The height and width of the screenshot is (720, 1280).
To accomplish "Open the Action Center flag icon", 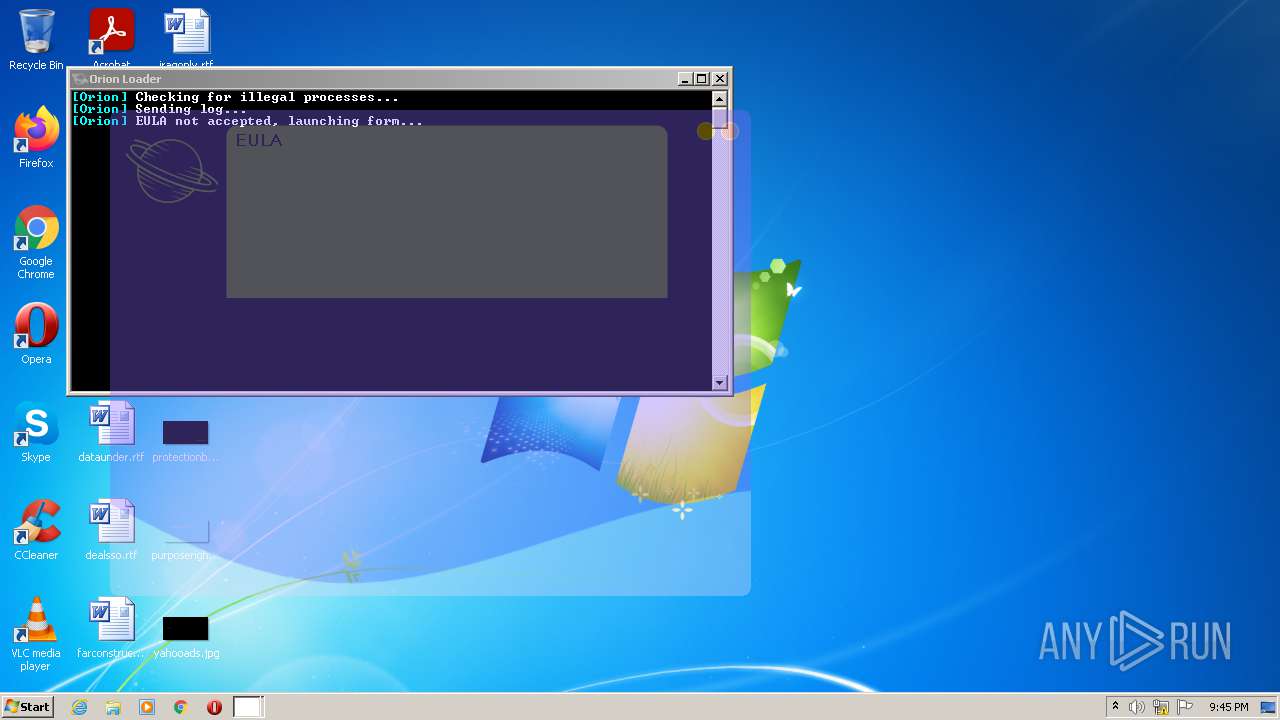I will coord(1185,707).
